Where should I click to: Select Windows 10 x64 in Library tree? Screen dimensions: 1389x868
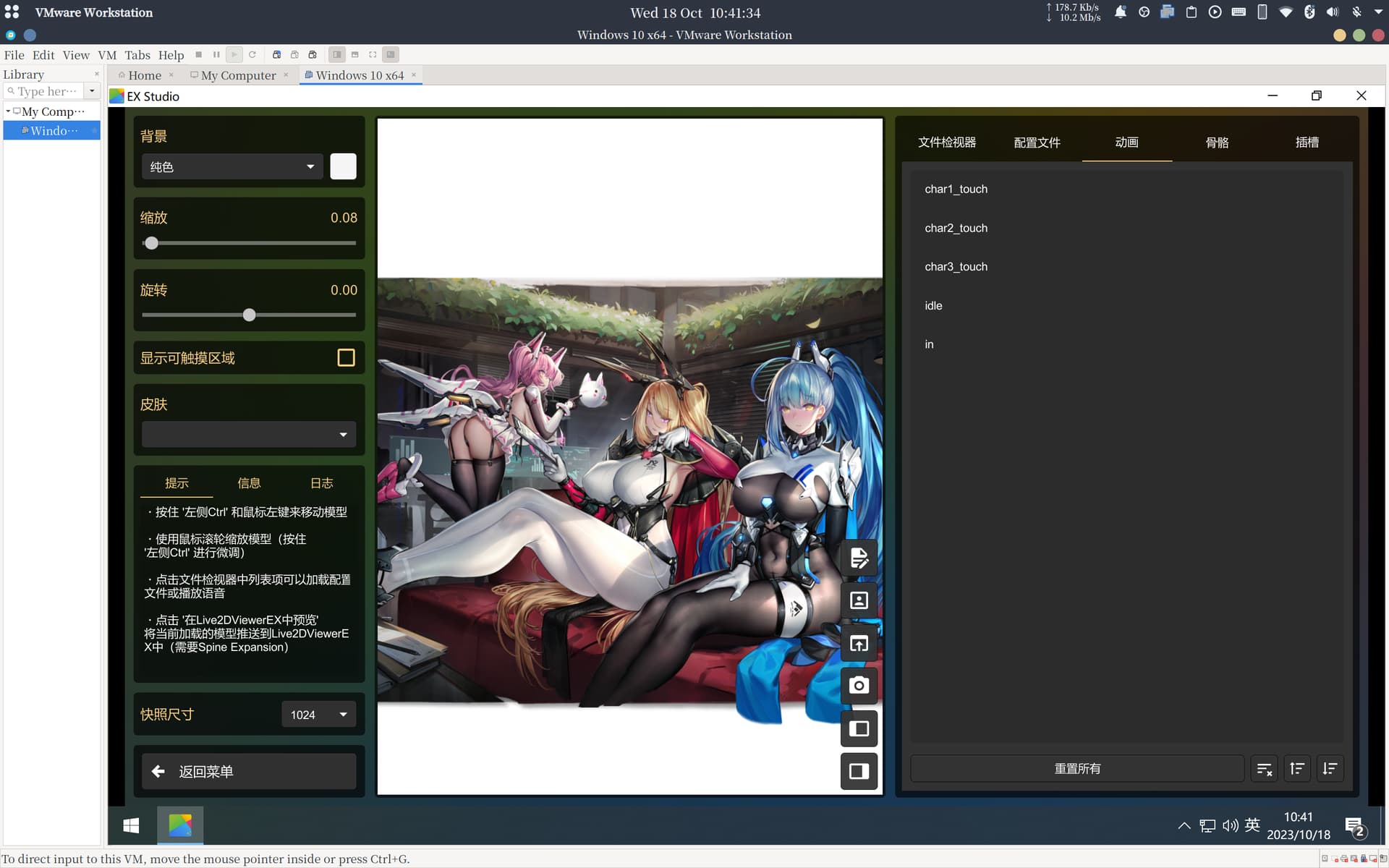pos(52,131)
